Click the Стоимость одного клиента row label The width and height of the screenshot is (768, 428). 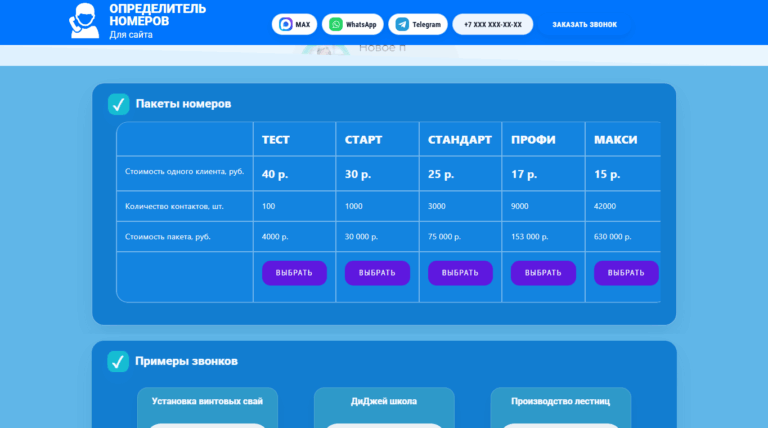tap(184, 171)
